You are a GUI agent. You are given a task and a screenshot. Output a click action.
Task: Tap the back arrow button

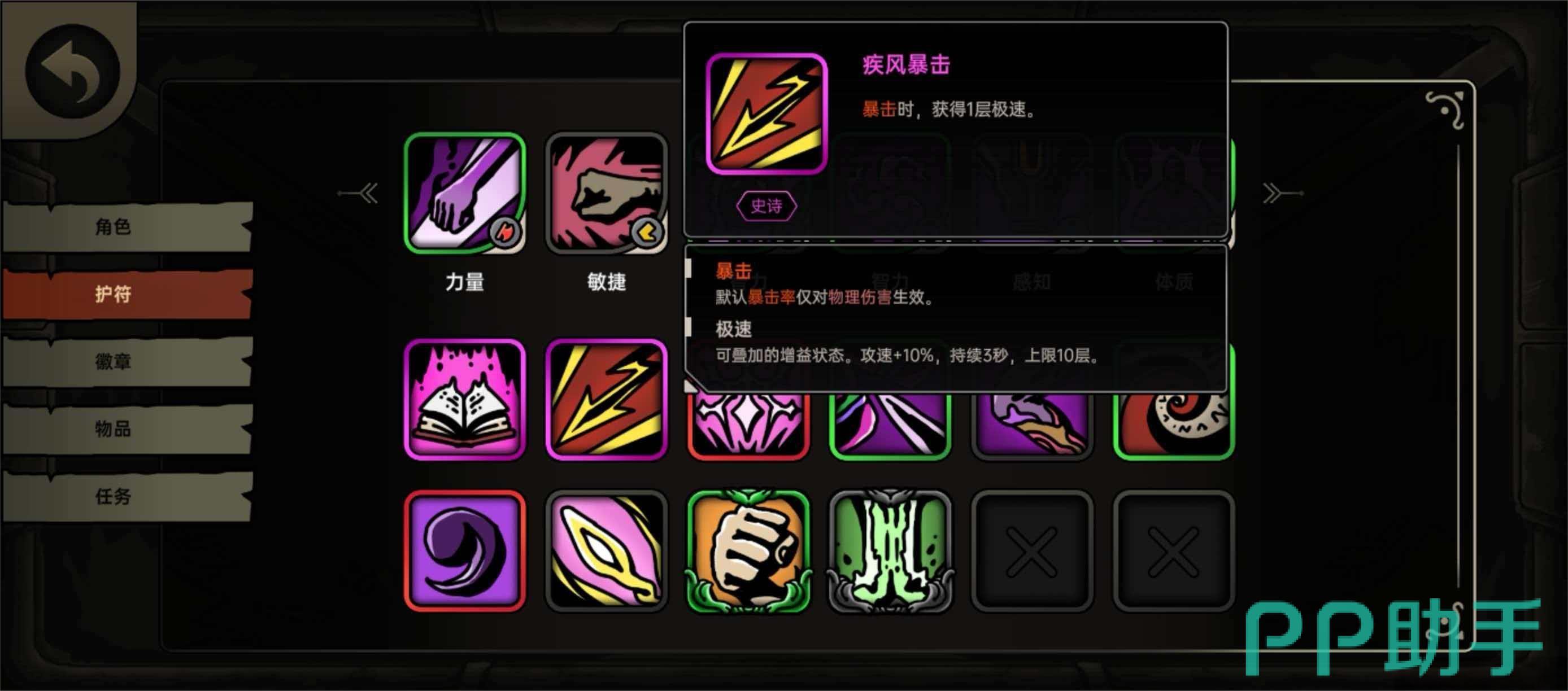(72, 71)
